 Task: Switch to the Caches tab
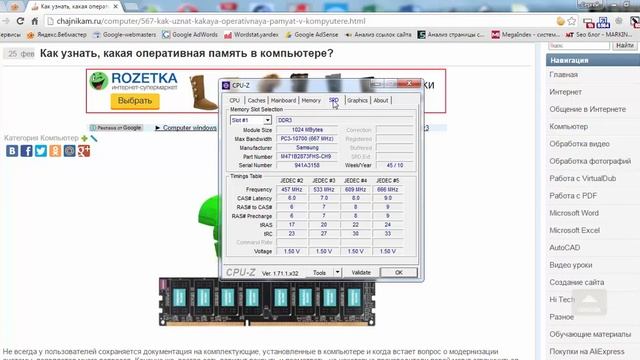[x=256, y=100]
